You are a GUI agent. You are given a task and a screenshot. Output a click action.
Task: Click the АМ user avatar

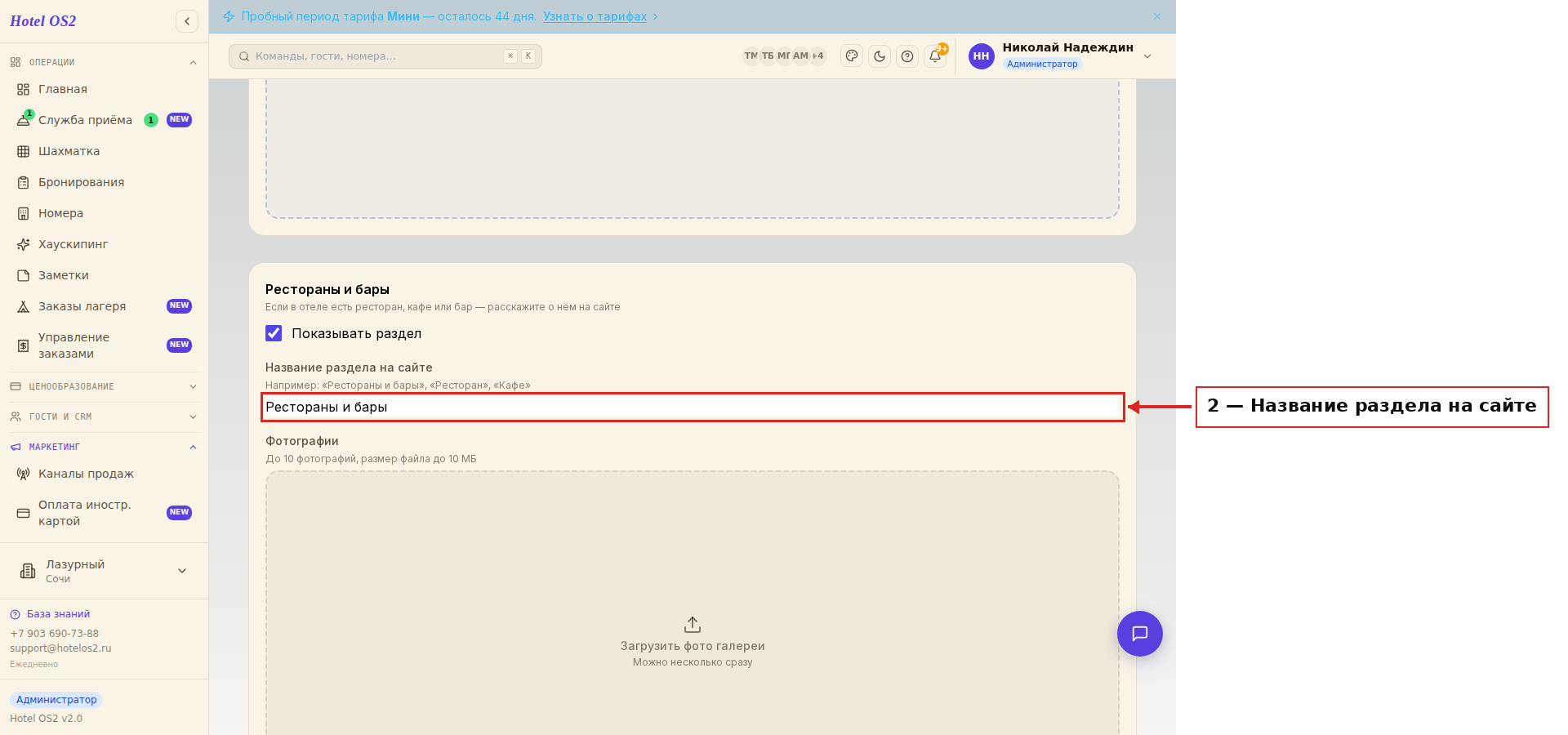(x=800, y=56)
